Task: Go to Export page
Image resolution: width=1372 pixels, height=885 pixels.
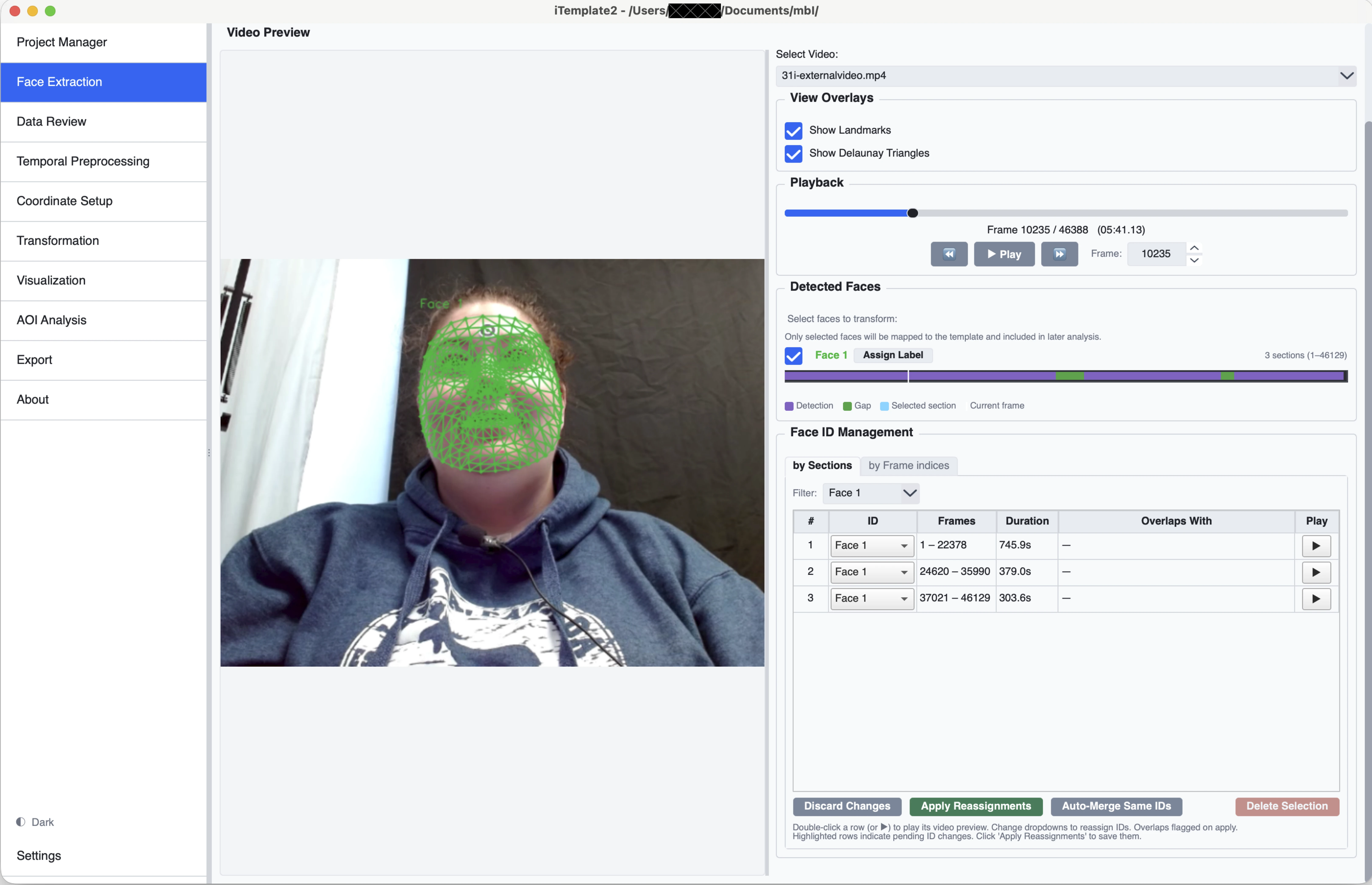Action: tap(103, 360)
